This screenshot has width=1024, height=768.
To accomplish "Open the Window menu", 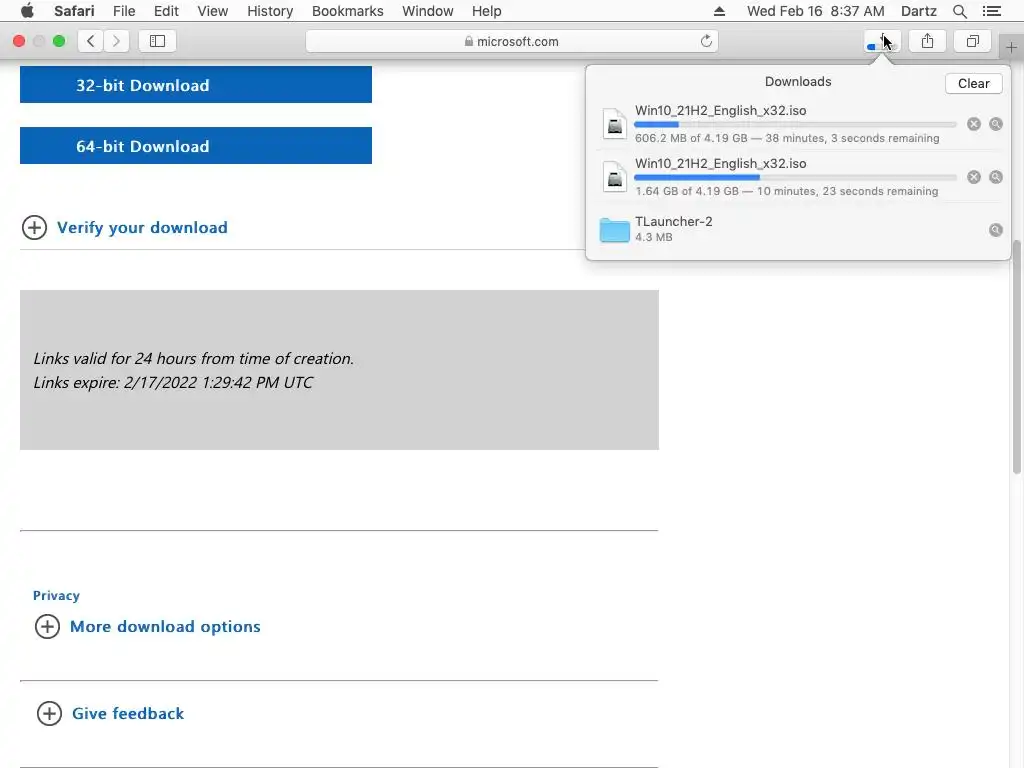I will coord(428,11).
